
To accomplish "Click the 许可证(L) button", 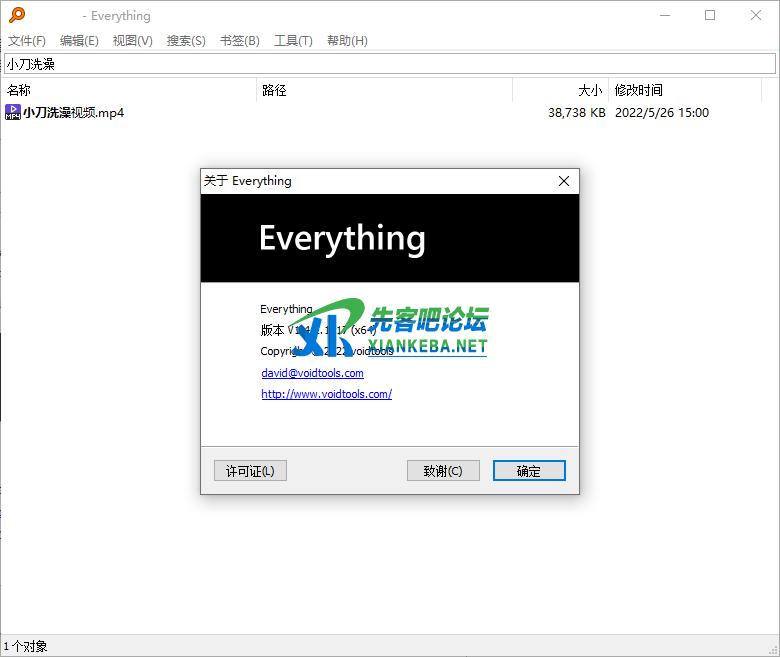I will (250, 470).
